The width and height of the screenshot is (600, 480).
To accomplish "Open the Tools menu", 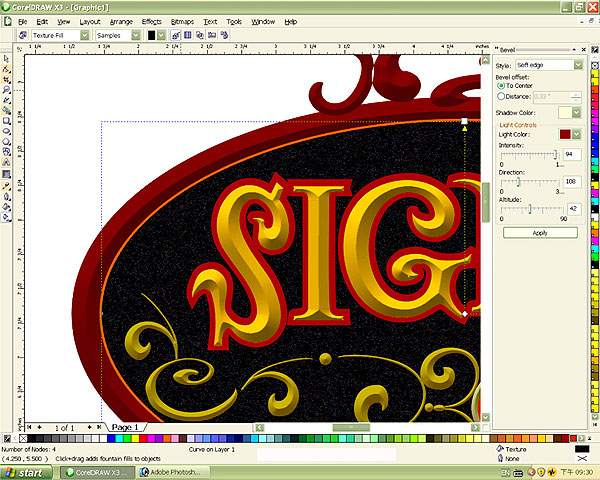I will [234, 22].
